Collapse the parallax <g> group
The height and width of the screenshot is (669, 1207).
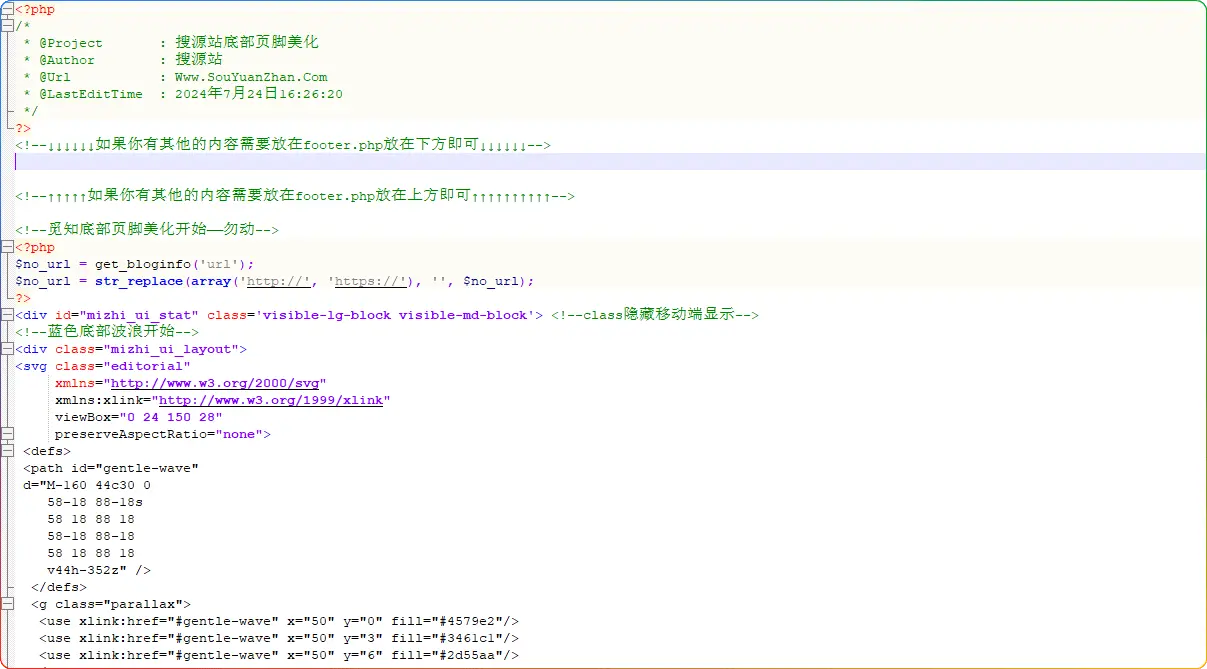[8, 604]
